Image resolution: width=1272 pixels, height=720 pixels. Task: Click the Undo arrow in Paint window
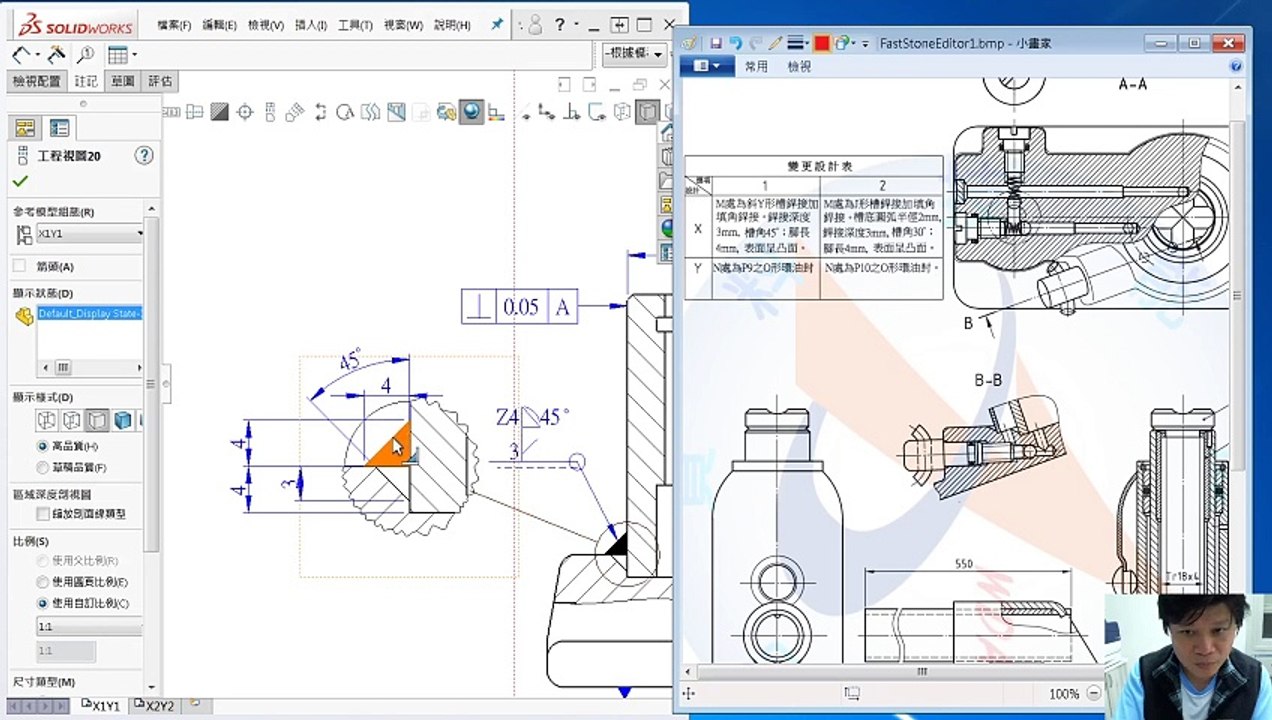pyautogui.click(x=735, y=43)
